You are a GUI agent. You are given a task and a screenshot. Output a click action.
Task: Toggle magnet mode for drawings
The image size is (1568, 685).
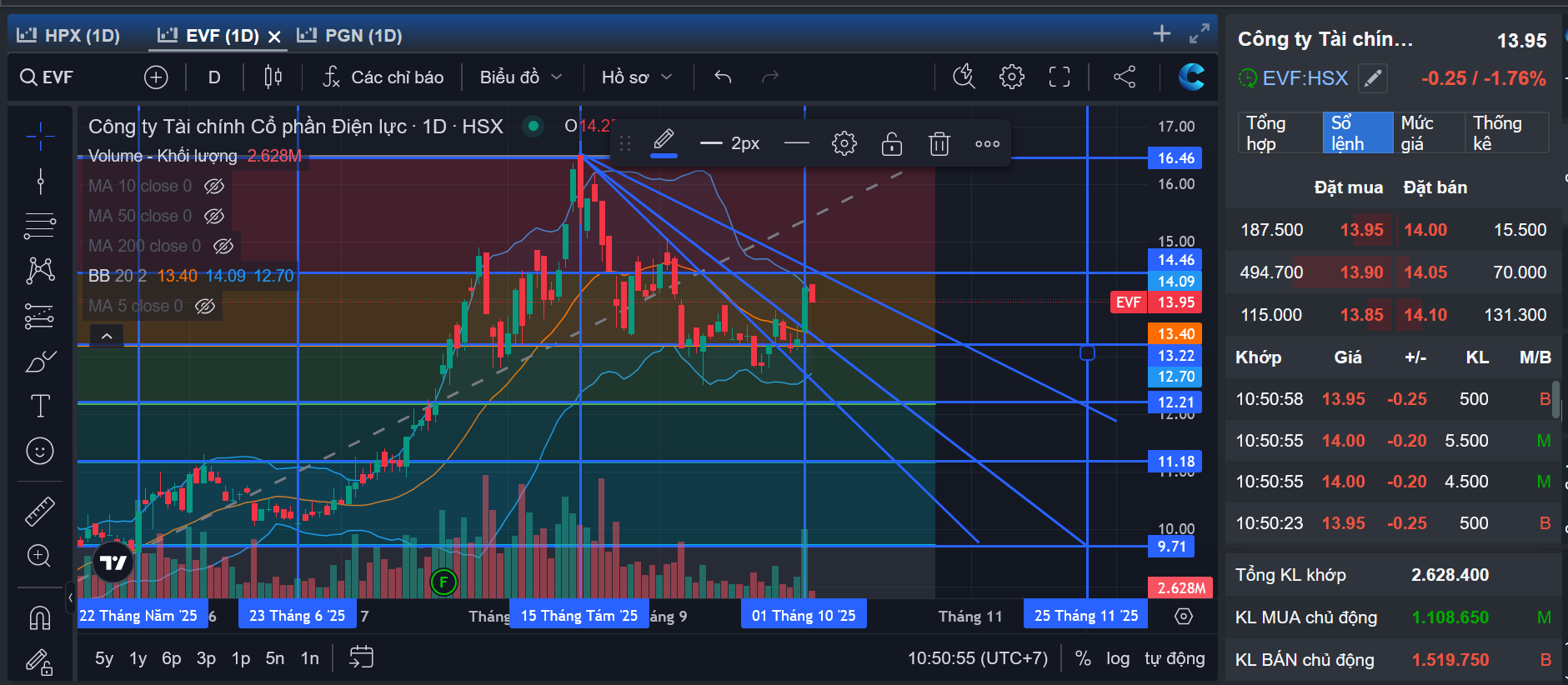point(40,617)
